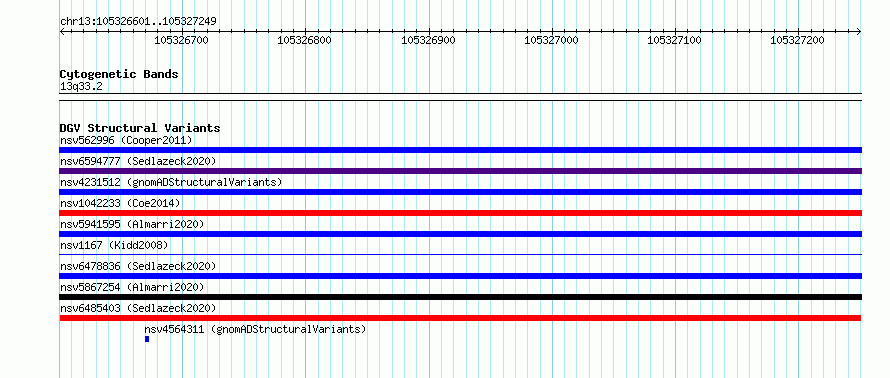
Task: Select the thin blue line under nsv1167
Action: click(x=460, y=254)
